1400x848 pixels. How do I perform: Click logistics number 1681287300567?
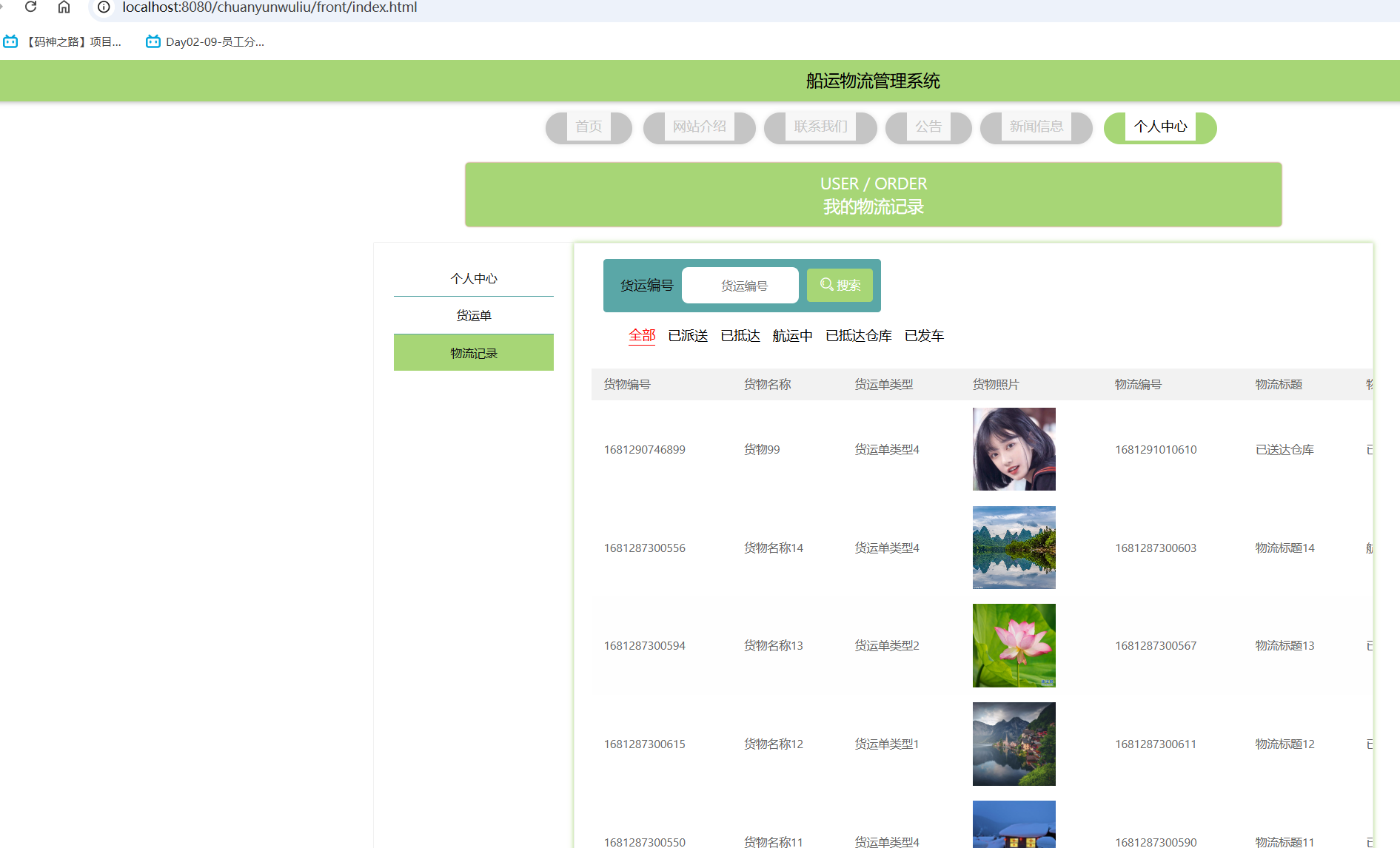[x=1156, y=646]
